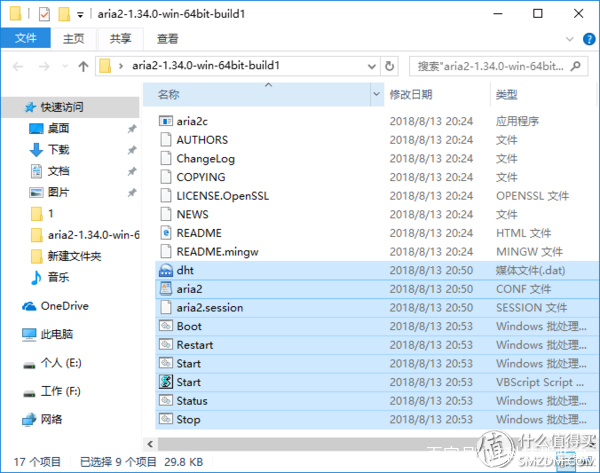This screenshot has height=473, width=600.
Task: Select LICENSE.OpenSSL file icon
Action: point(166,196)
